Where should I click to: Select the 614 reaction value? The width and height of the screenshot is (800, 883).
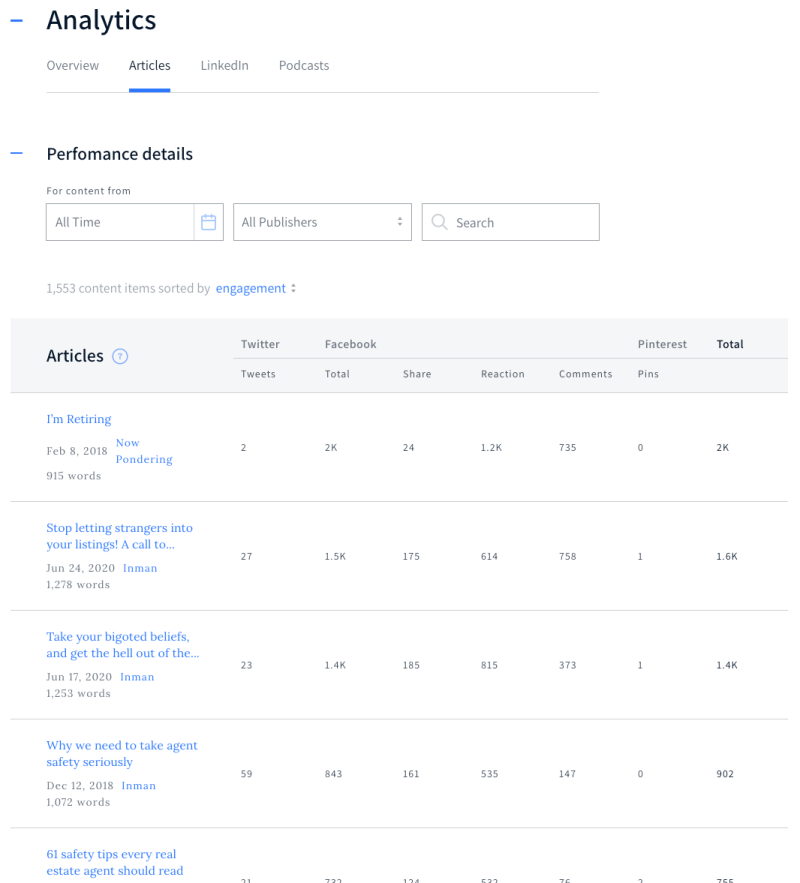(x=489, y=556)
